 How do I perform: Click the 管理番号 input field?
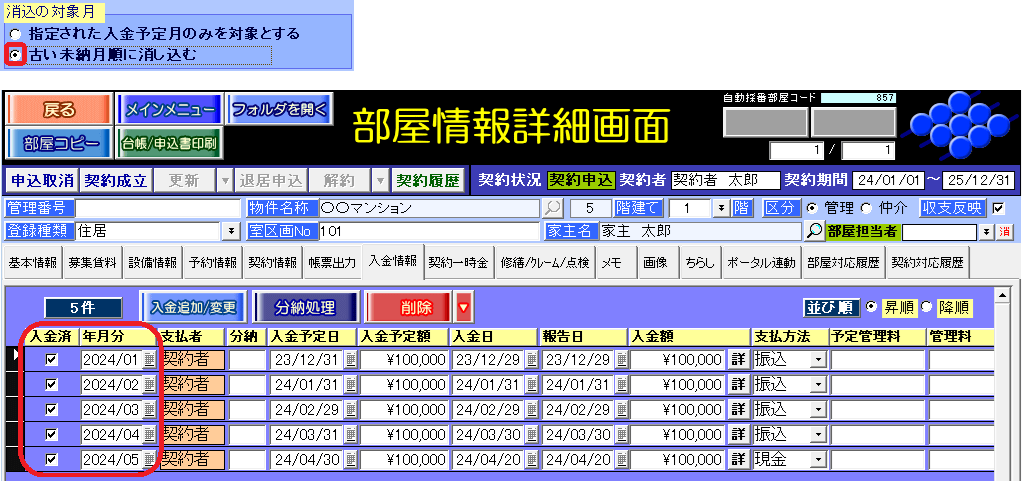(158, 208)
